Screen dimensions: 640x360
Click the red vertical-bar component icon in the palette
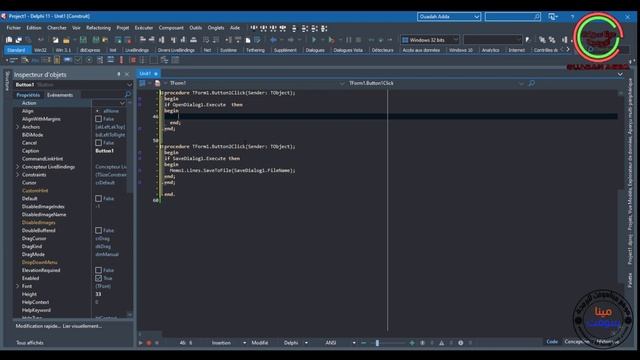tap(121, 60)
